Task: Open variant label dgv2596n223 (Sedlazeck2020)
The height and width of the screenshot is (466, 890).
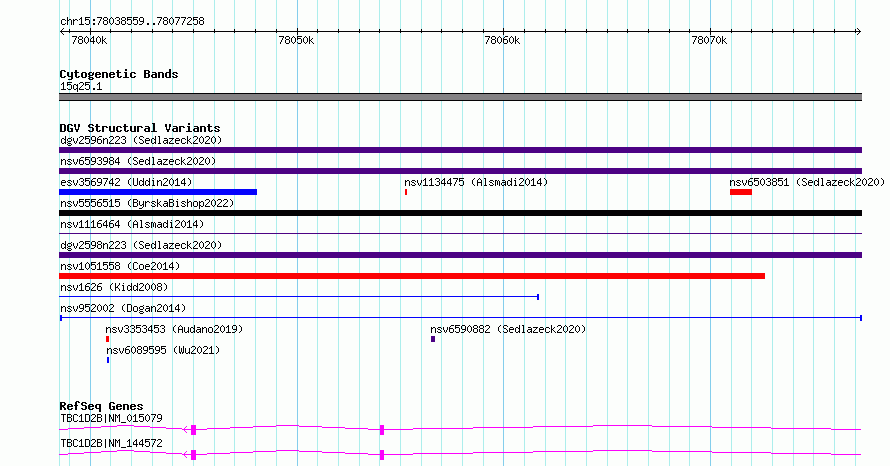Action: click(x=141, y=140)
